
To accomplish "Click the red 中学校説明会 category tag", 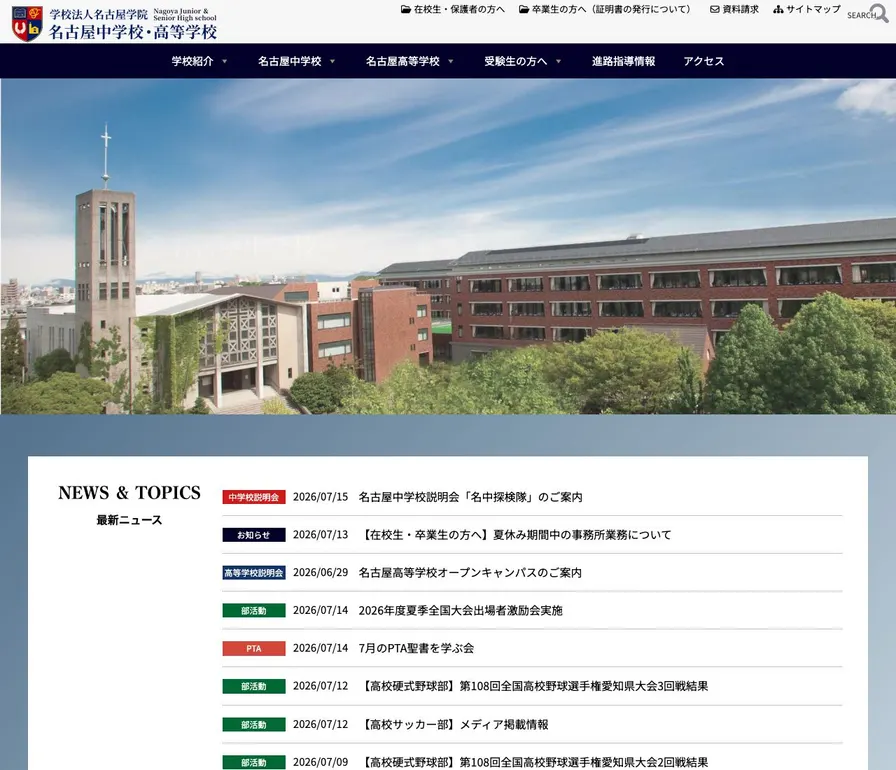I will (x=254, y=497).
